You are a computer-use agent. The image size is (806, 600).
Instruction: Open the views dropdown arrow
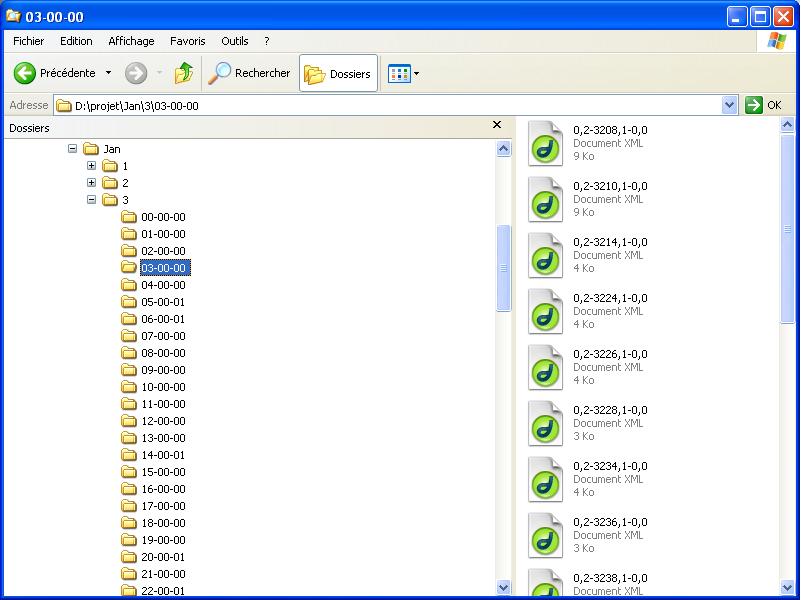(x=416, y=74)
